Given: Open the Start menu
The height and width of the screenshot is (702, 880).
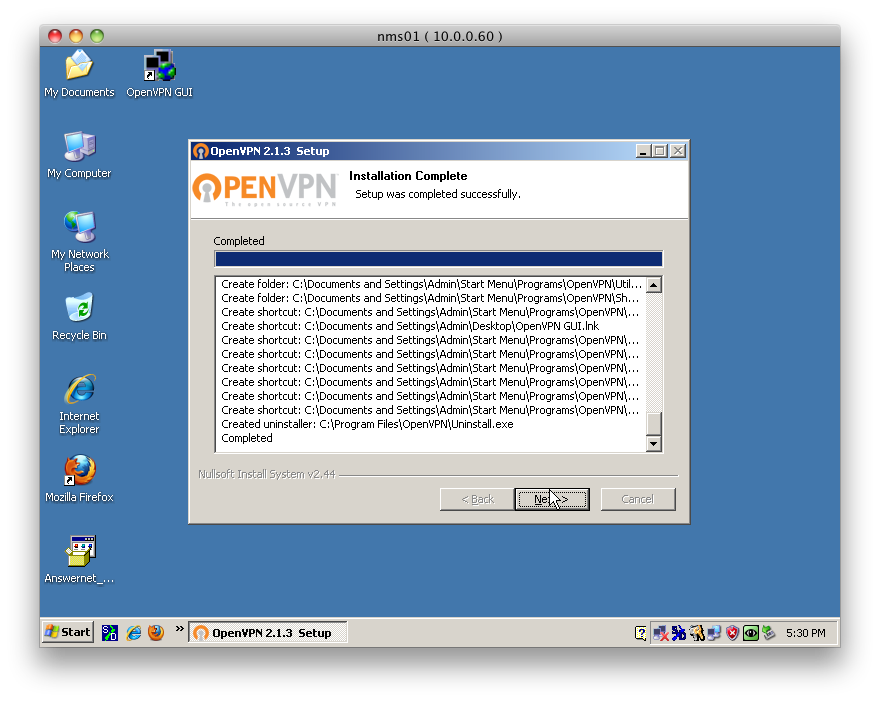Looking at the screenshot, I should (68, 632).
